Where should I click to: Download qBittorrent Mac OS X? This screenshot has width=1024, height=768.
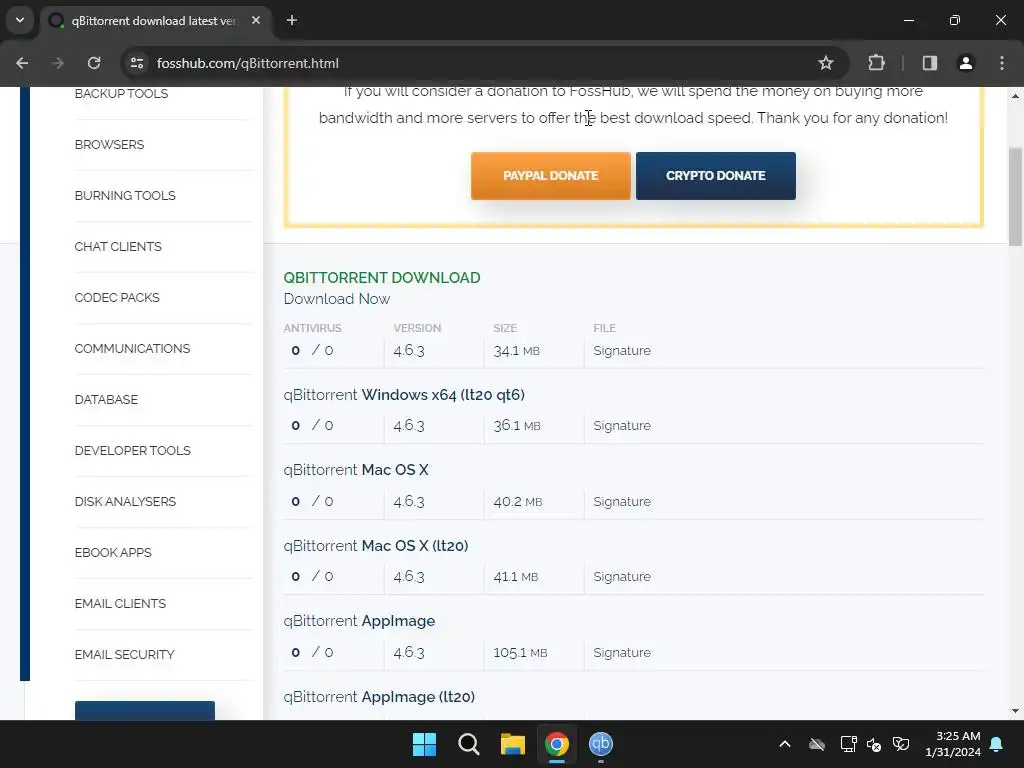pos(356,470)
